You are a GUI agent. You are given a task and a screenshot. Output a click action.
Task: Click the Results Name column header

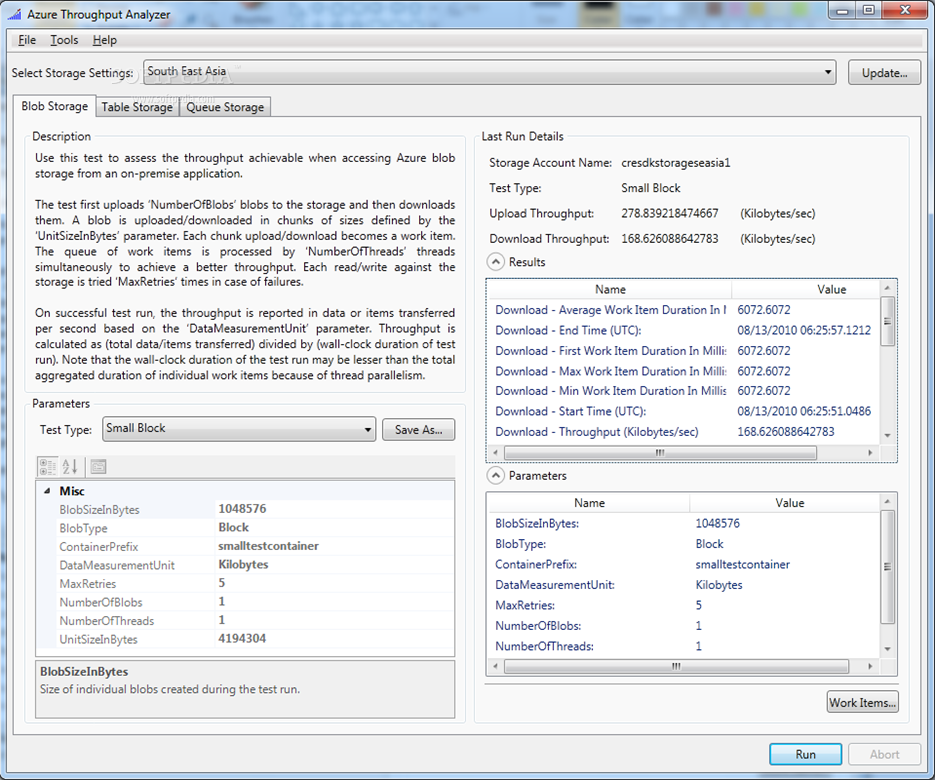click(x=610, y=289)
